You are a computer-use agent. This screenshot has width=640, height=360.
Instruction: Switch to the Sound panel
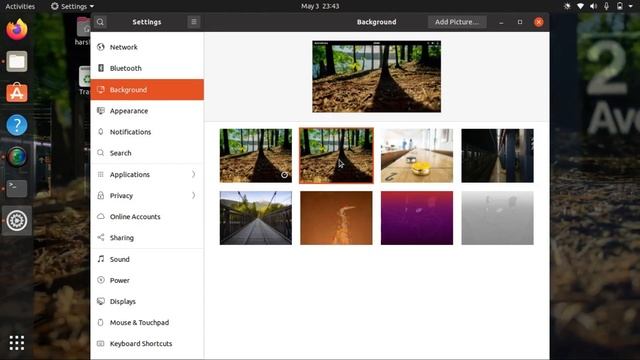tap(147, 259)
